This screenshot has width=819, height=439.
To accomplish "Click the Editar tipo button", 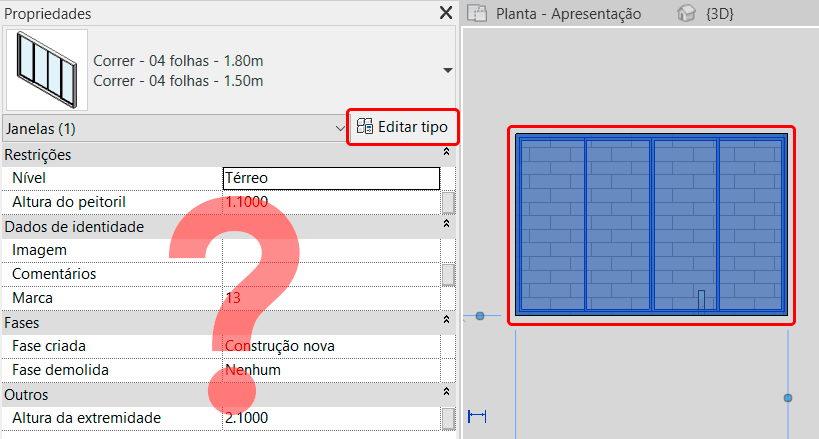I will point(402,127).
